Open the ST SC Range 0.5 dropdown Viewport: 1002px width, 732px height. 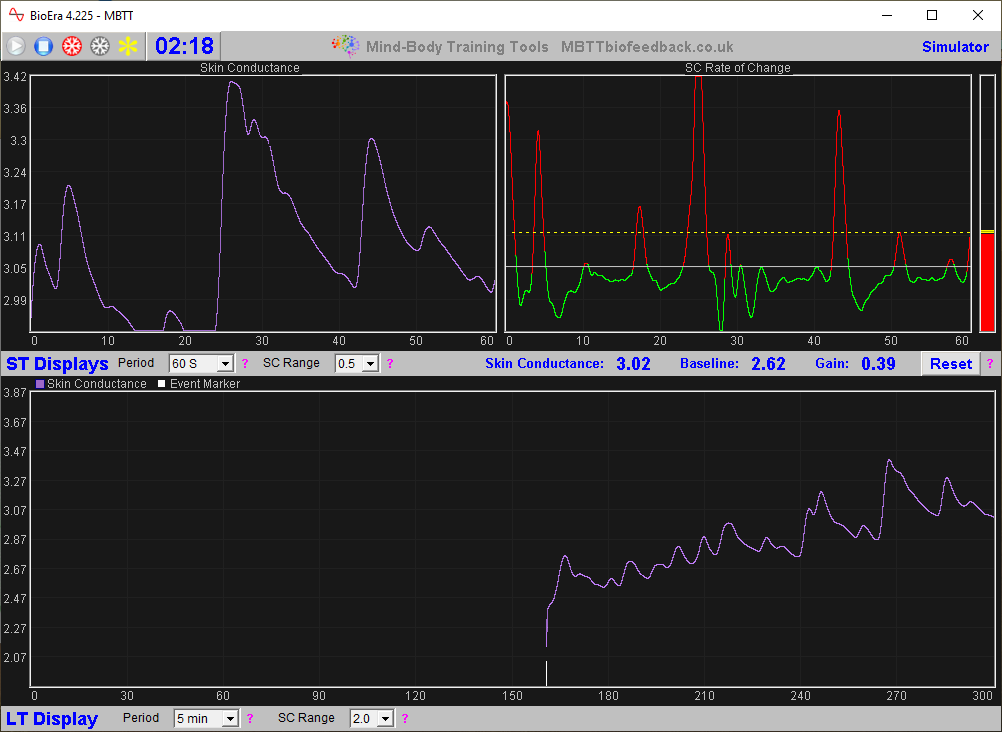[x=370, y=364]
